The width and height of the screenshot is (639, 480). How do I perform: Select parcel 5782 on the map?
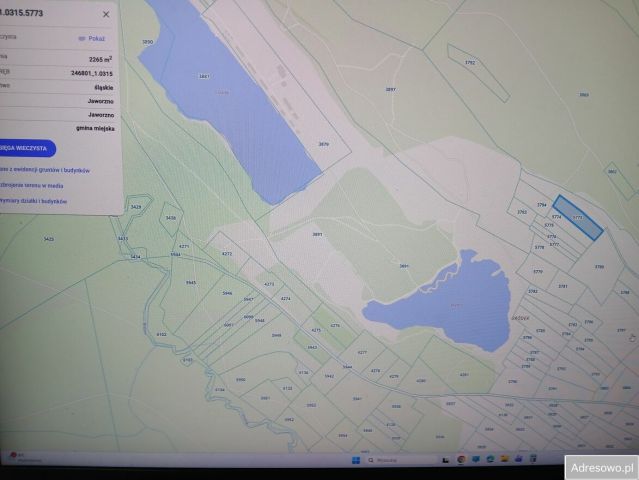[533, 291]
